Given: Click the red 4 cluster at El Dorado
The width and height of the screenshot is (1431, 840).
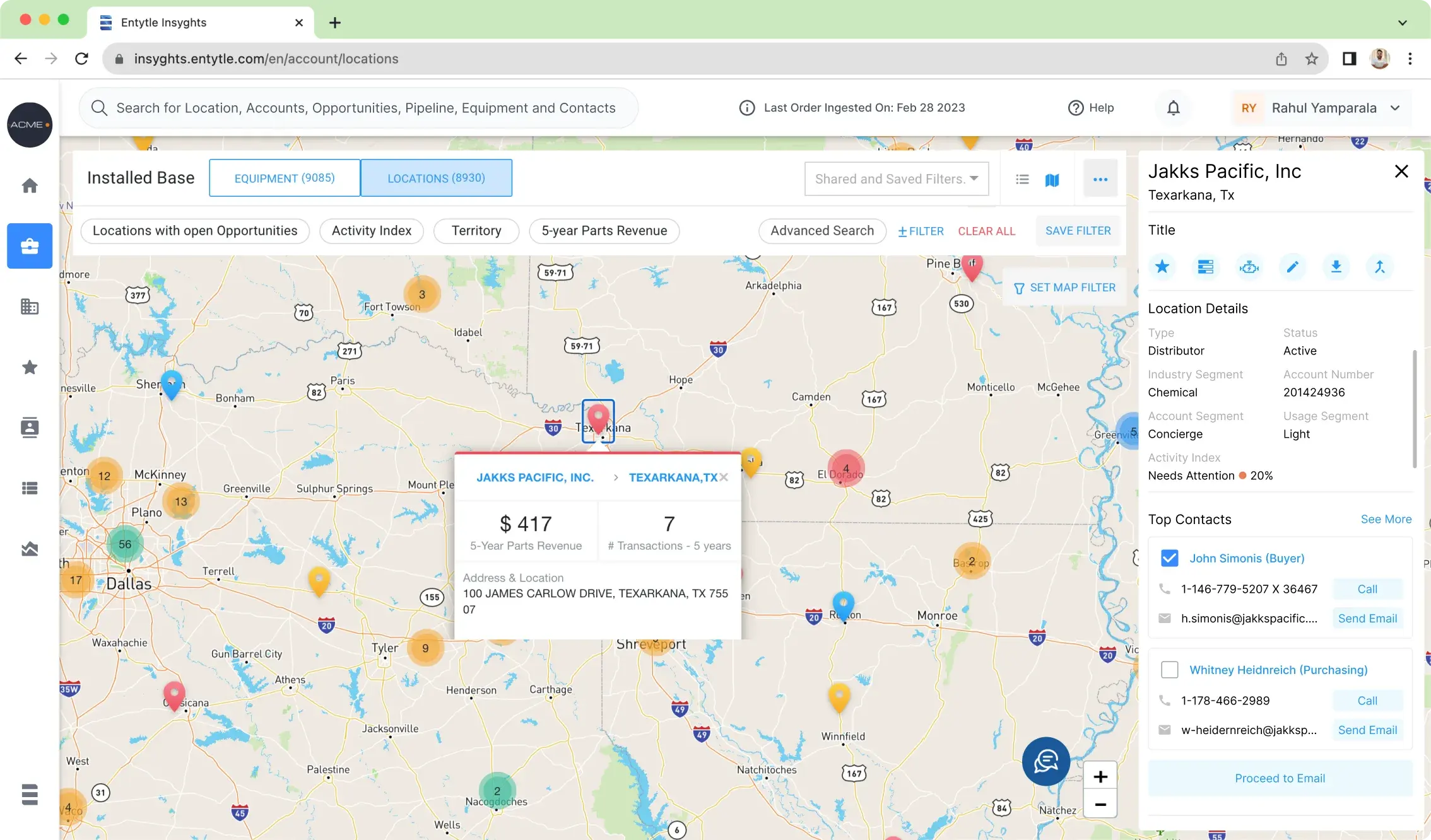Looking at the screenshot, I should pyautogui.click(x=846, y=469).
